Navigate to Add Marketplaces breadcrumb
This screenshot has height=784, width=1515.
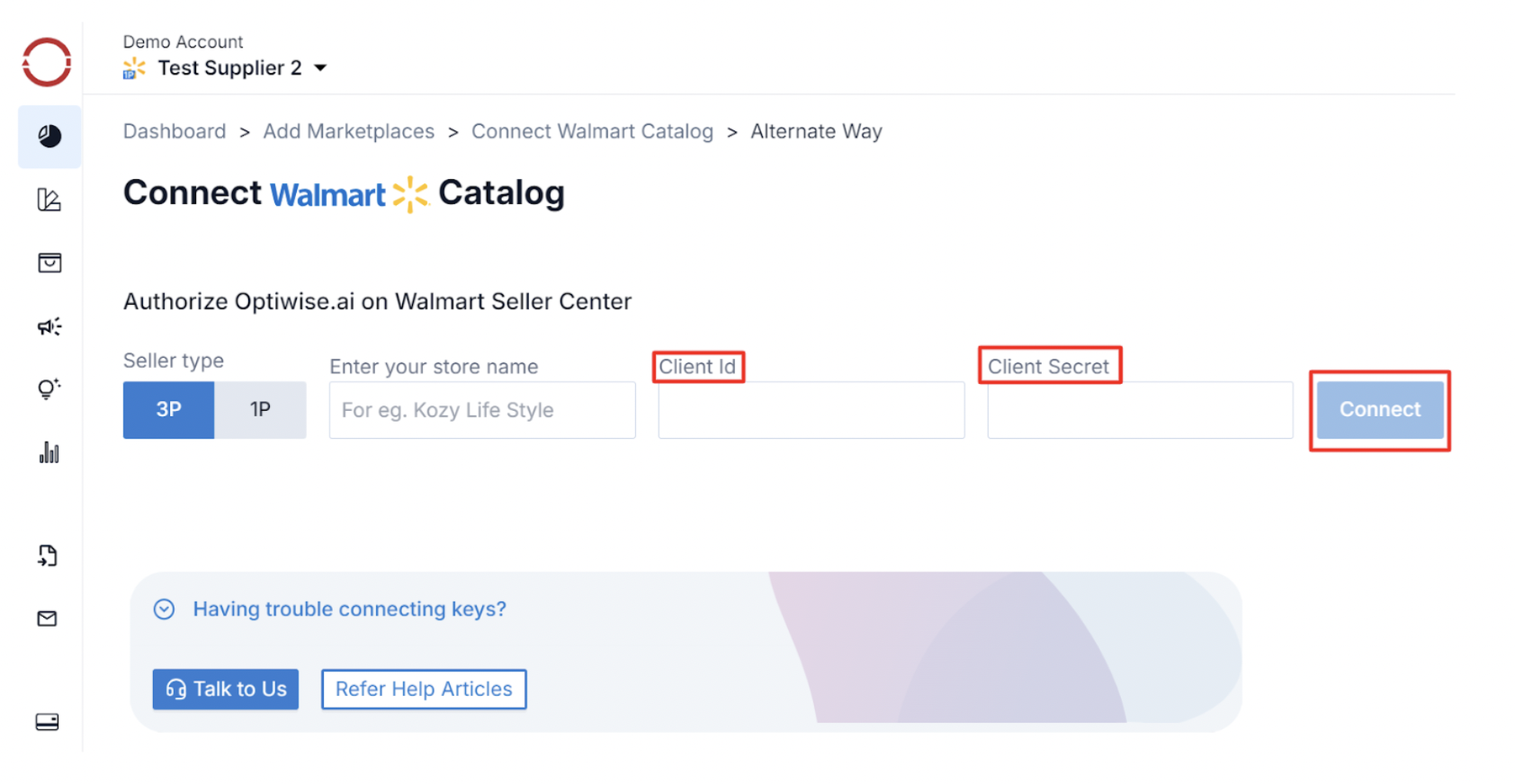click(x=348, y=131)
